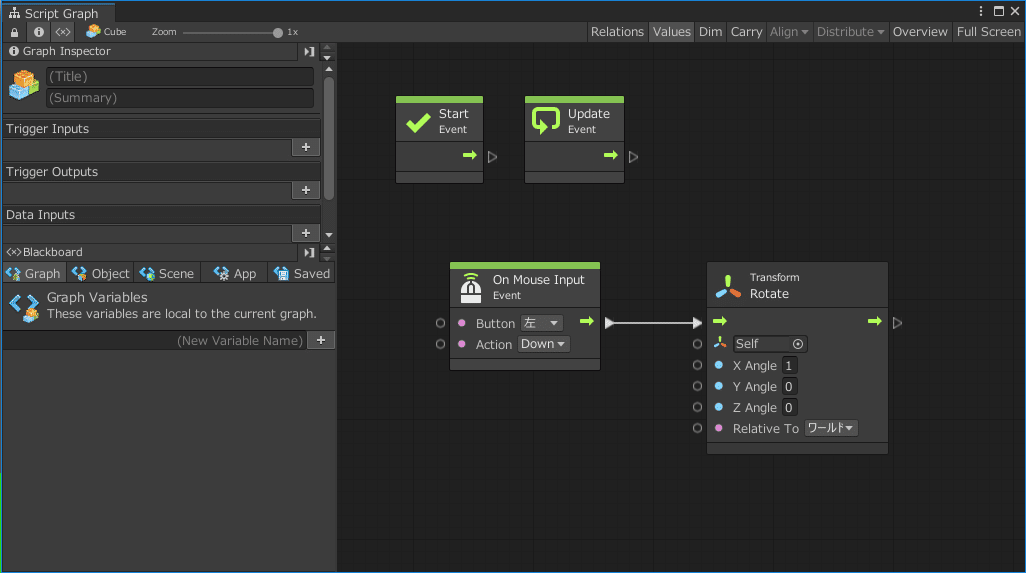
Task: Click the Rotate node green output arrow
Action: pos(875,321)
